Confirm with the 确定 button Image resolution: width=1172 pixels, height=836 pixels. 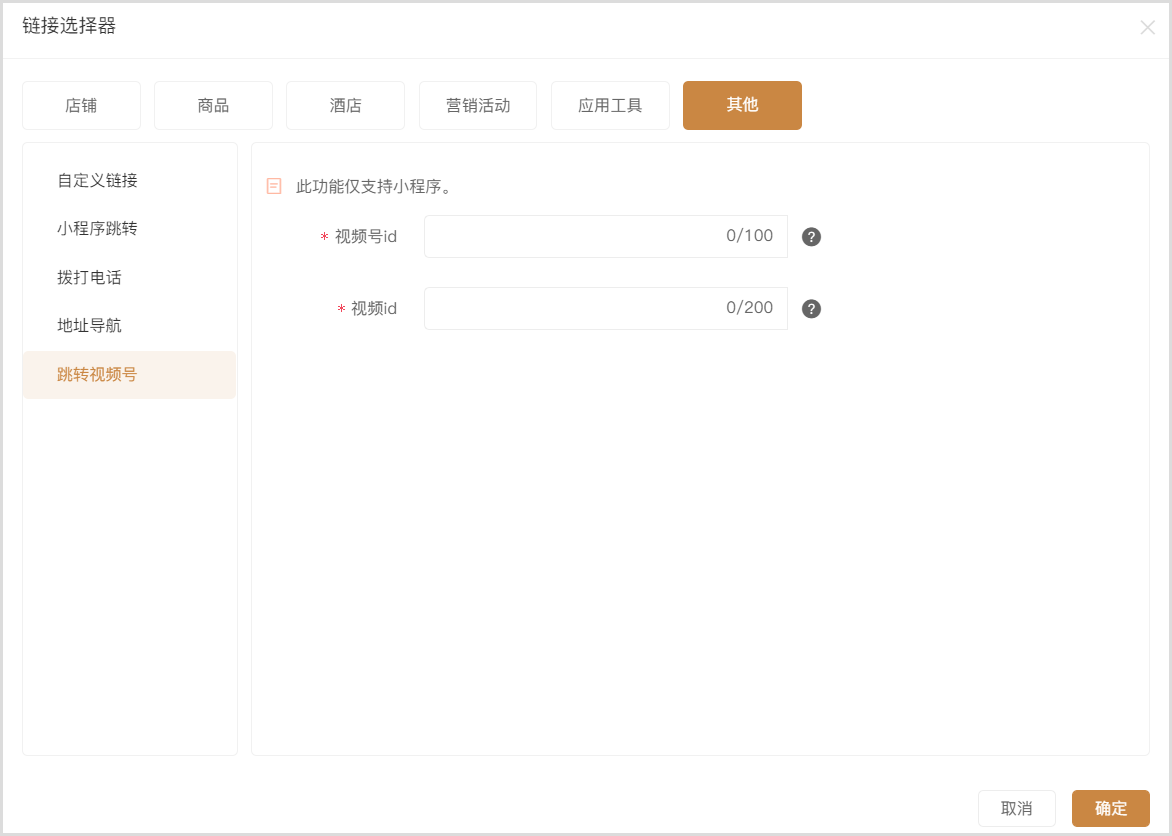1110,809
